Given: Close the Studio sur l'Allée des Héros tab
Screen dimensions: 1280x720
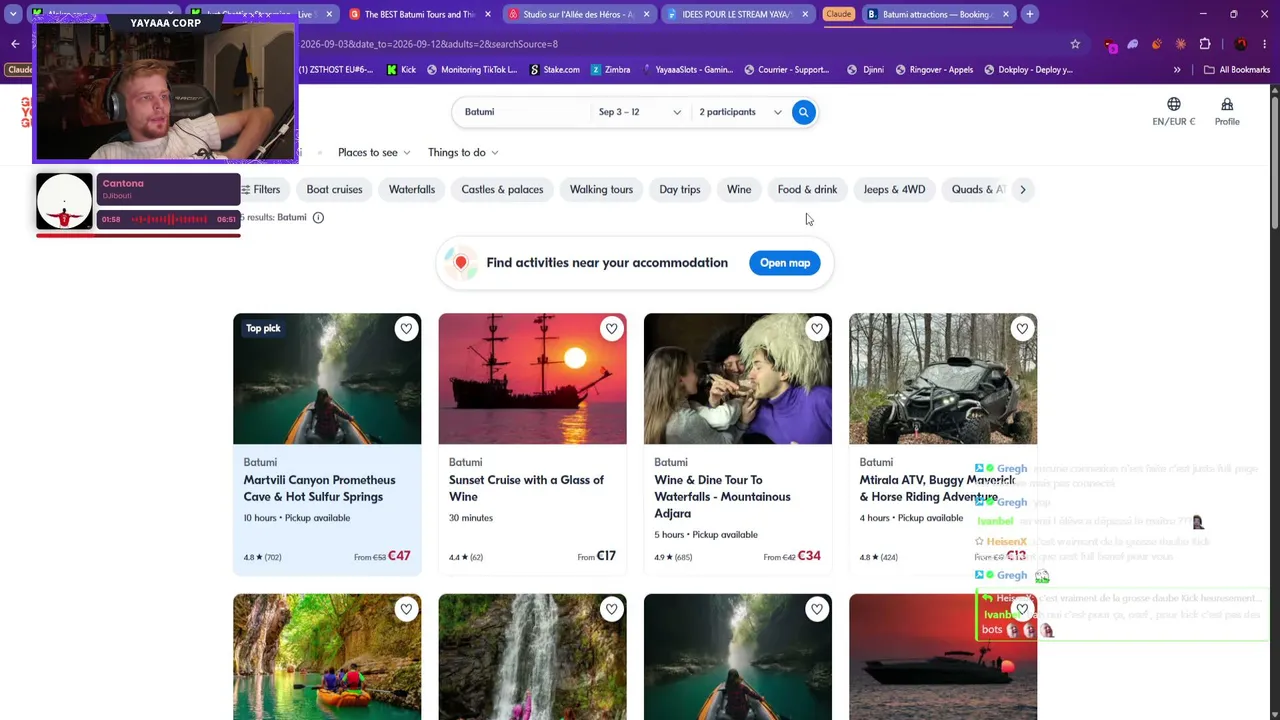Looking at the screenshot, I should (647, 14).
